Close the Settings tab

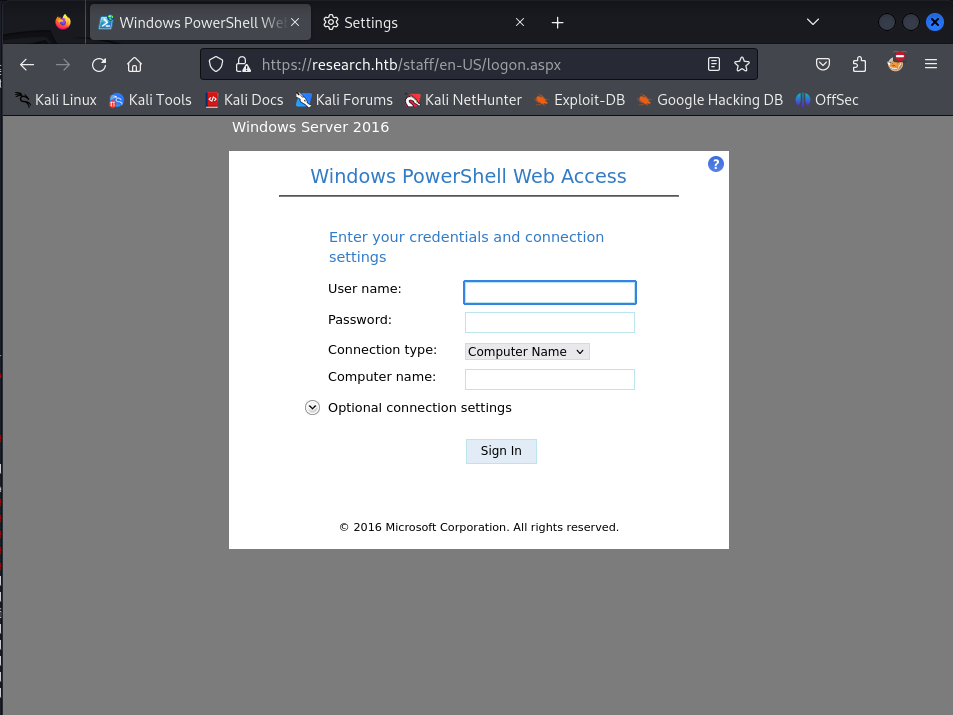520,22
